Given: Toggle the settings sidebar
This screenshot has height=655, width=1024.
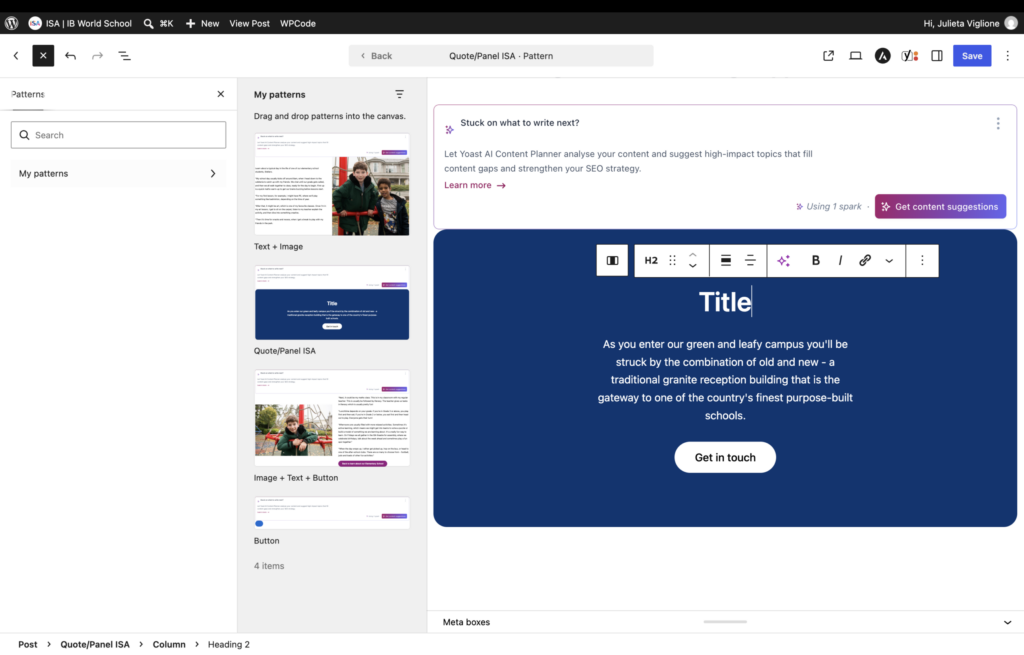Looking at the screenshot, I should (936, 56).
